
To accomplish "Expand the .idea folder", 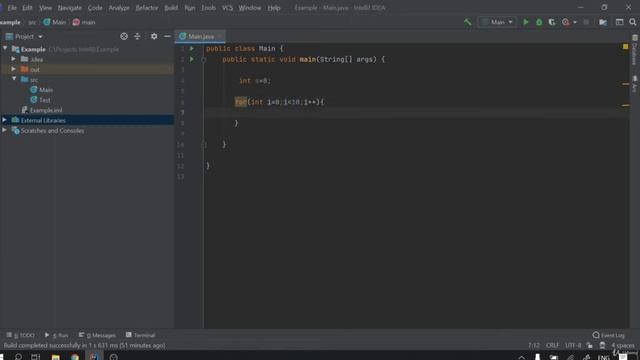I will pyautogui.click(x=14, y=59).
